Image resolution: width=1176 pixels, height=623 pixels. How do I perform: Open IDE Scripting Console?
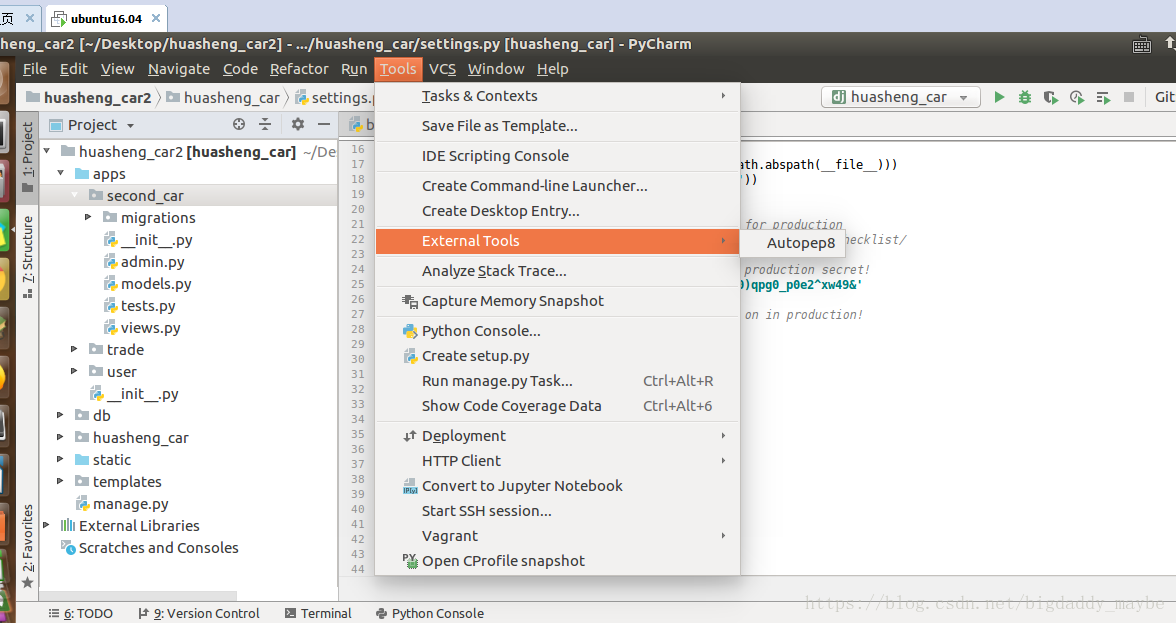pos(557,156)
